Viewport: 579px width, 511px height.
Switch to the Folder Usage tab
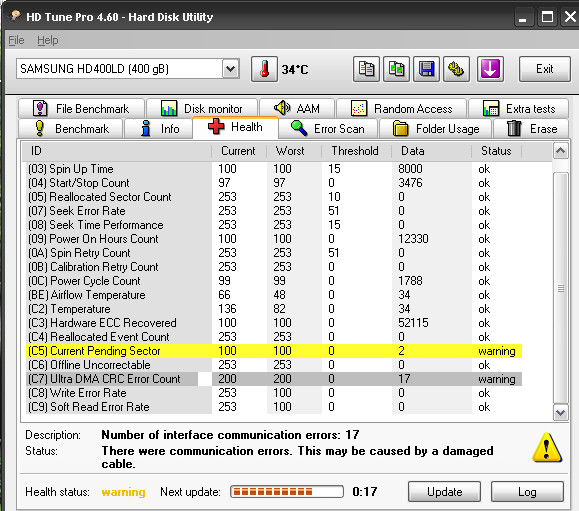click(436, 128)
